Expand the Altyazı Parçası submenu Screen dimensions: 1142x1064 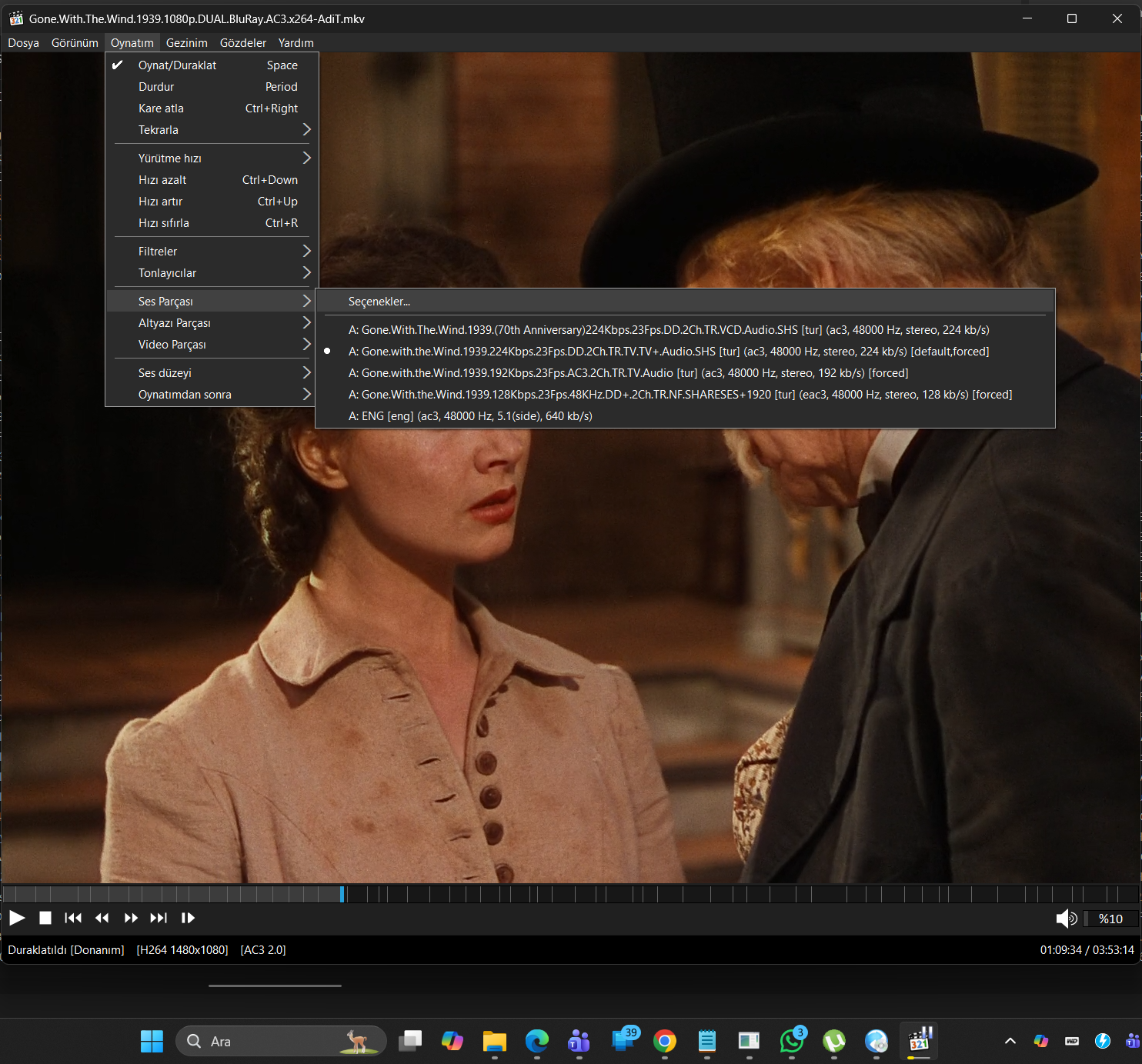coord(212,323)
